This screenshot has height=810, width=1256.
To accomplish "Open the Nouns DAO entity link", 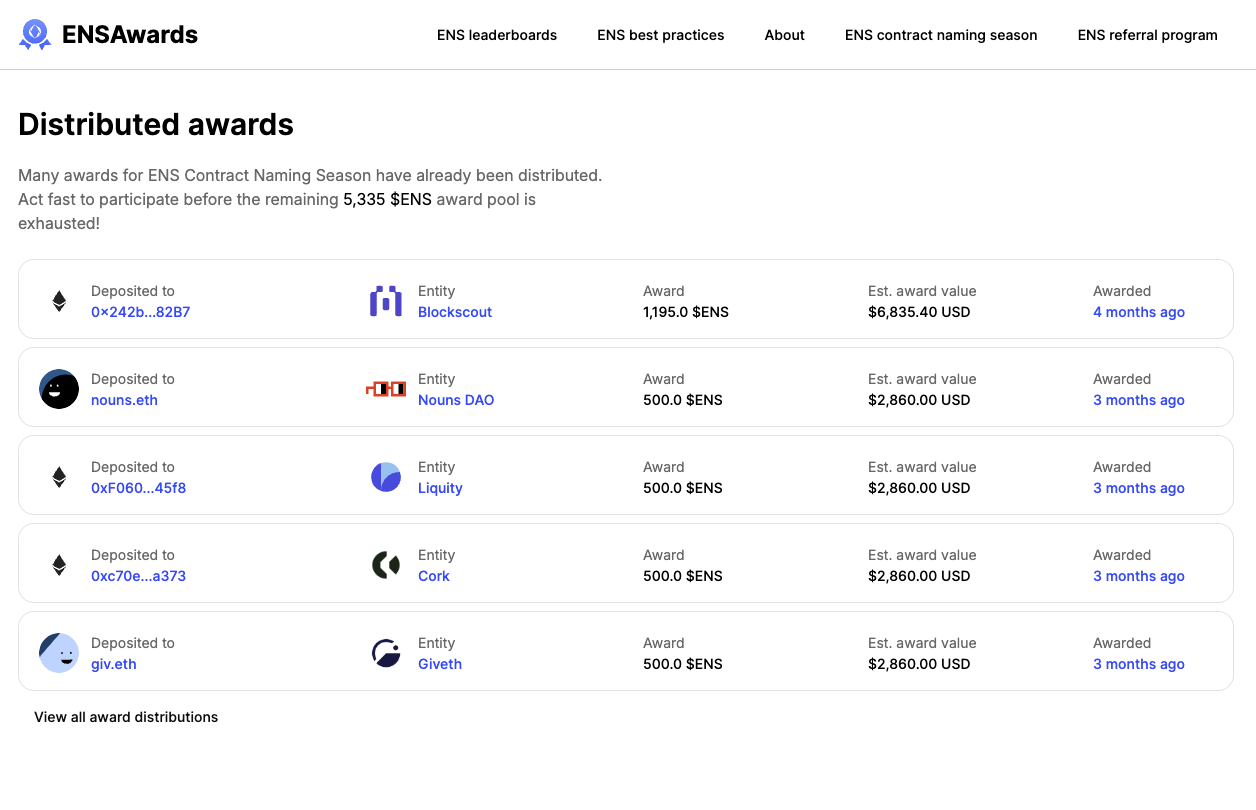I will pyautogui.click(x=456, y=400).
